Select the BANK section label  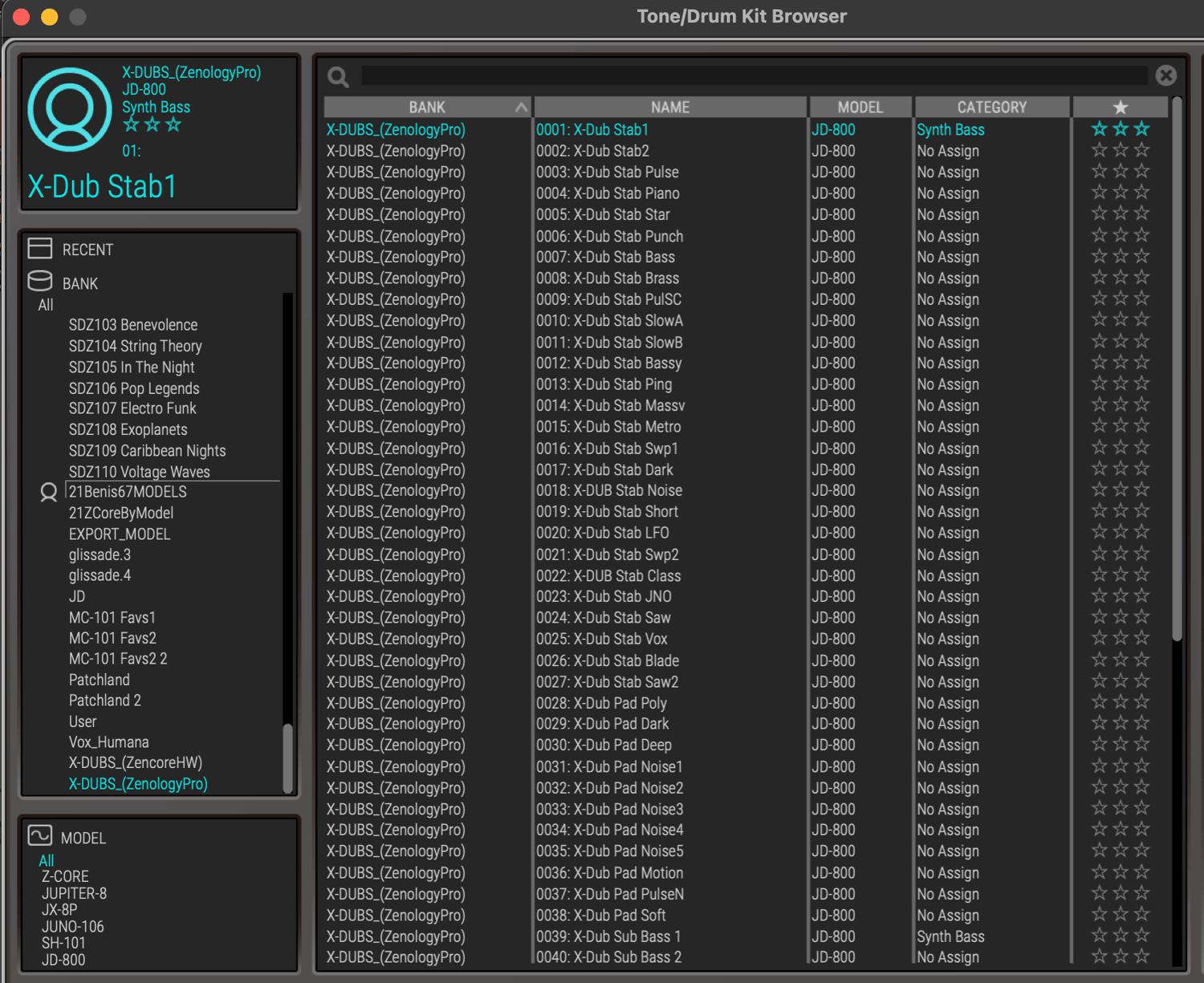coord(80,283)
